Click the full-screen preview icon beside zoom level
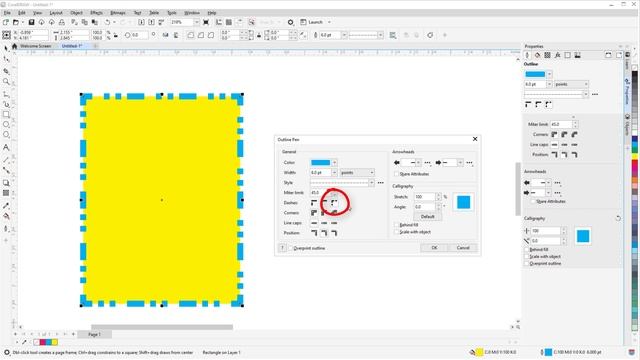 [206, 22]
